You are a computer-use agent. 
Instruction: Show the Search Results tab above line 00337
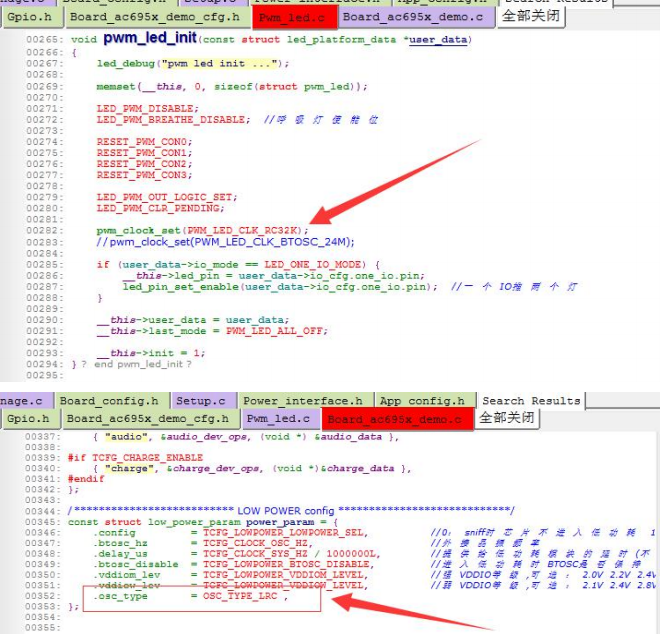pos(531,401)
